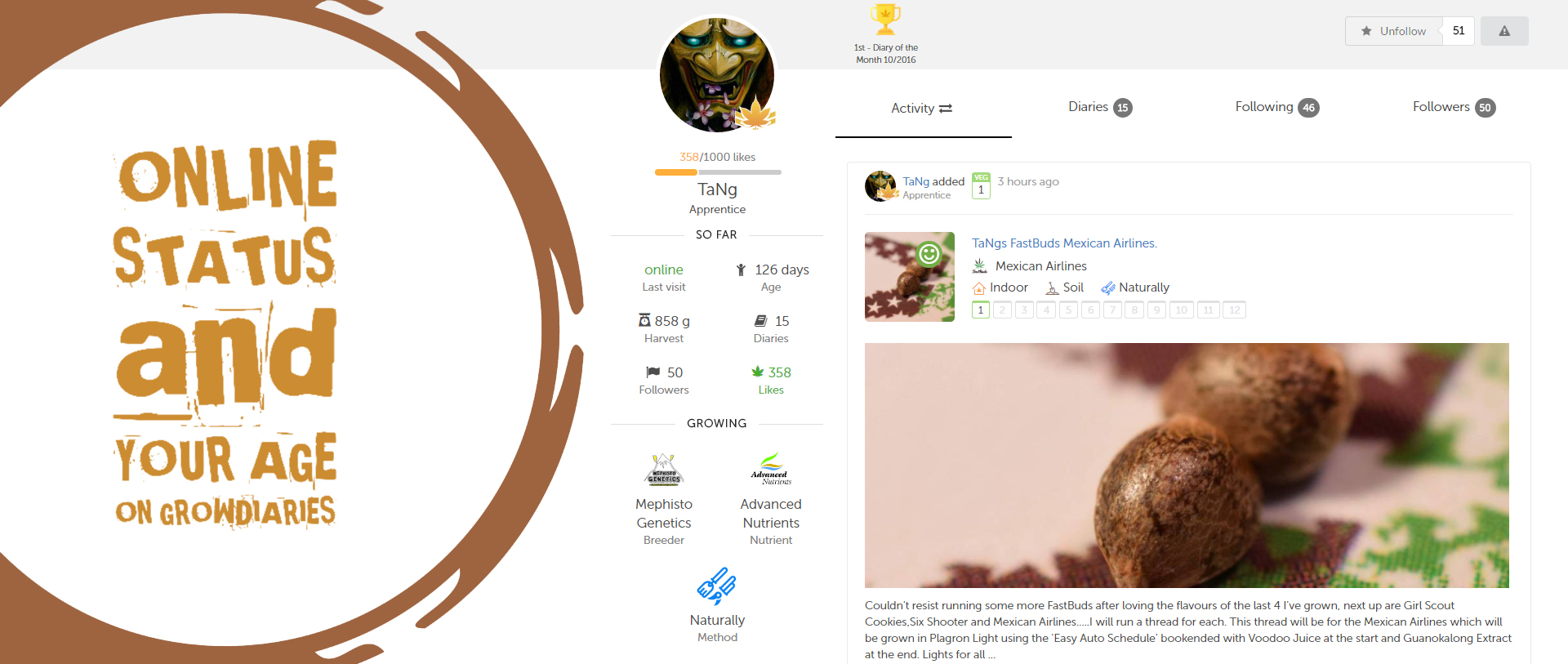
Task: Select week 1 in the diary timeline
Action: pos(981,310)
